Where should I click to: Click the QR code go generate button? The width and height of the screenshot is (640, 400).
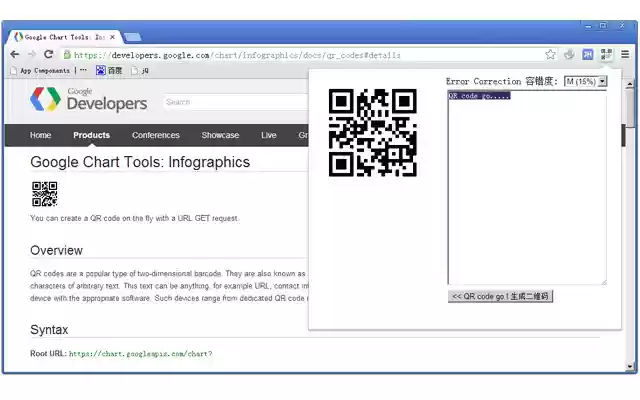point(500,296)
